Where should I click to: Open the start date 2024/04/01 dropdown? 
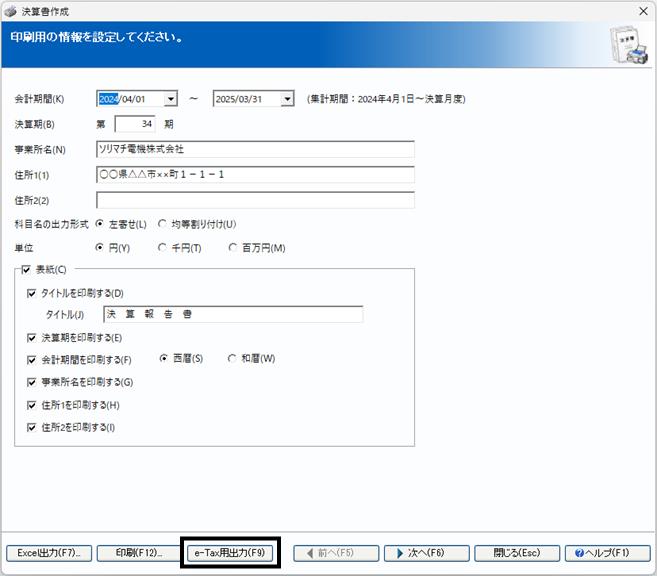pyautogui.click(x=171, y=99)
